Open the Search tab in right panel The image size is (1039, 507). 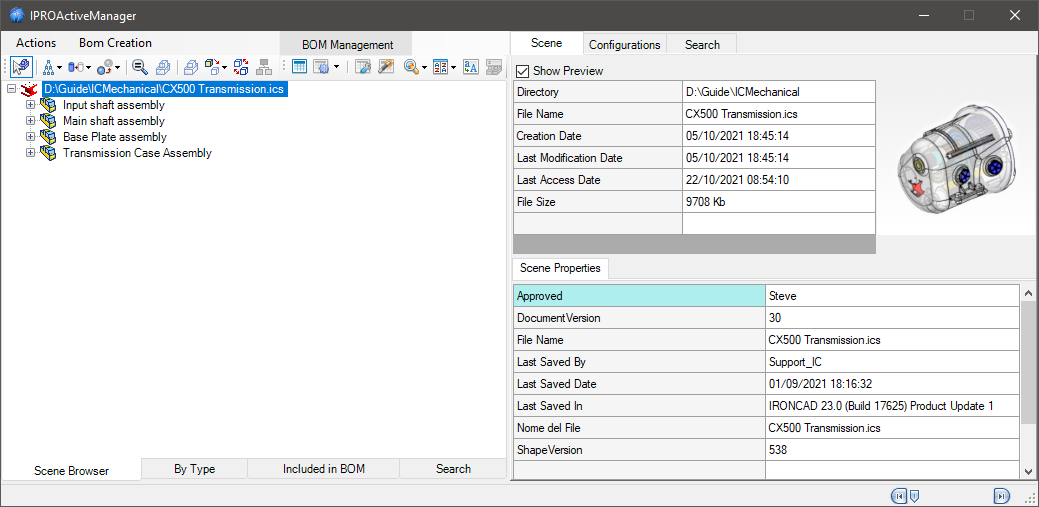pyautogui.click(x=702, y=45)
